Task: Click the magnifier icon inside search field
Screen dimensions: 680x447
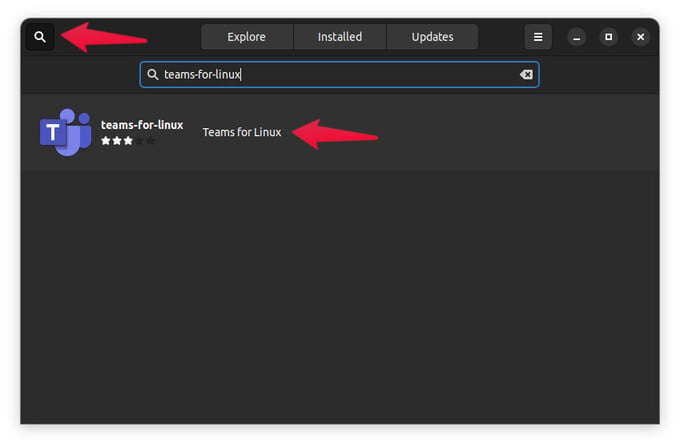Action: 152,75
